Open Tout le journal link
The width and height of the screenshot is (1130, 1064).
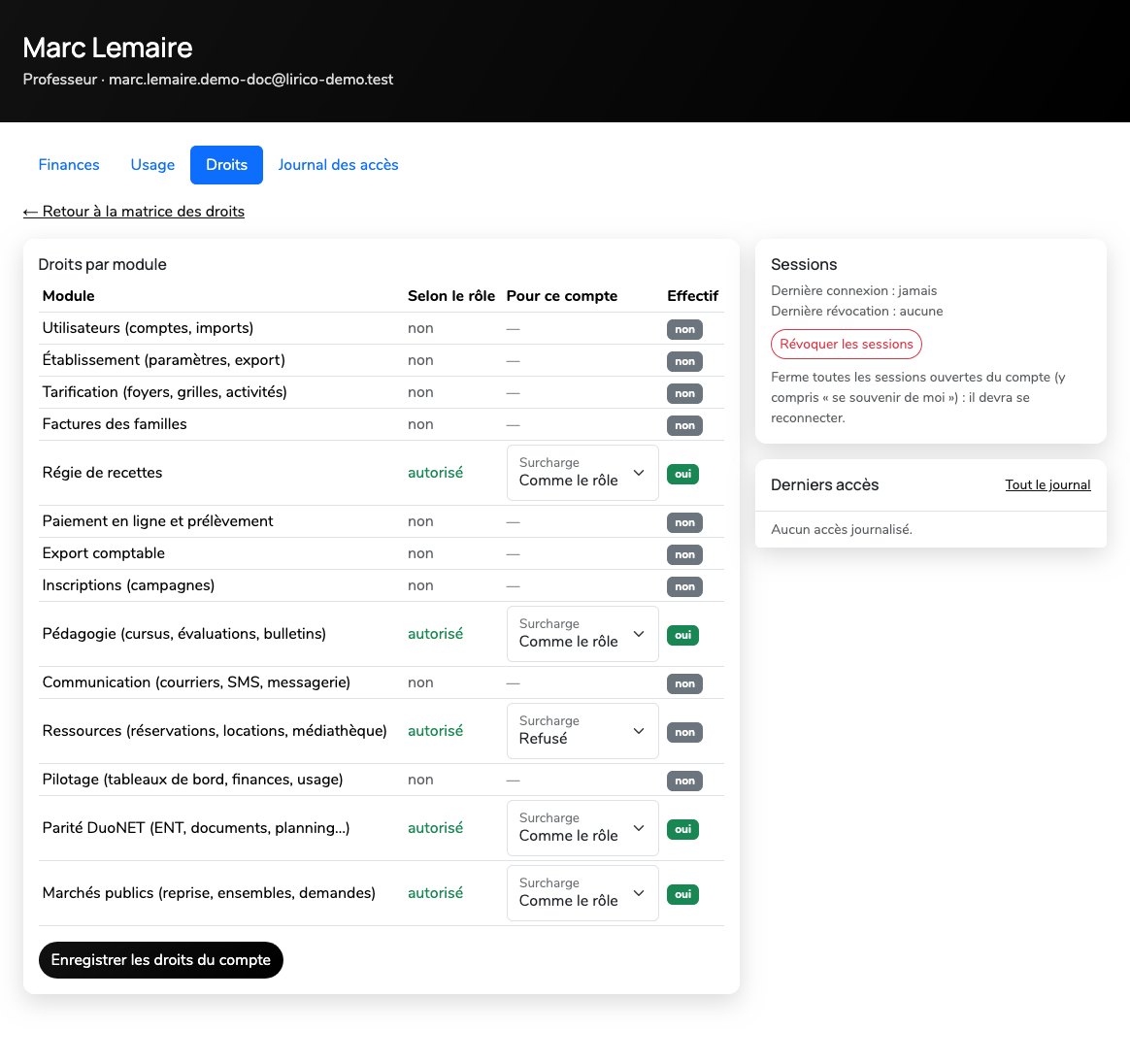(1047, 485)
